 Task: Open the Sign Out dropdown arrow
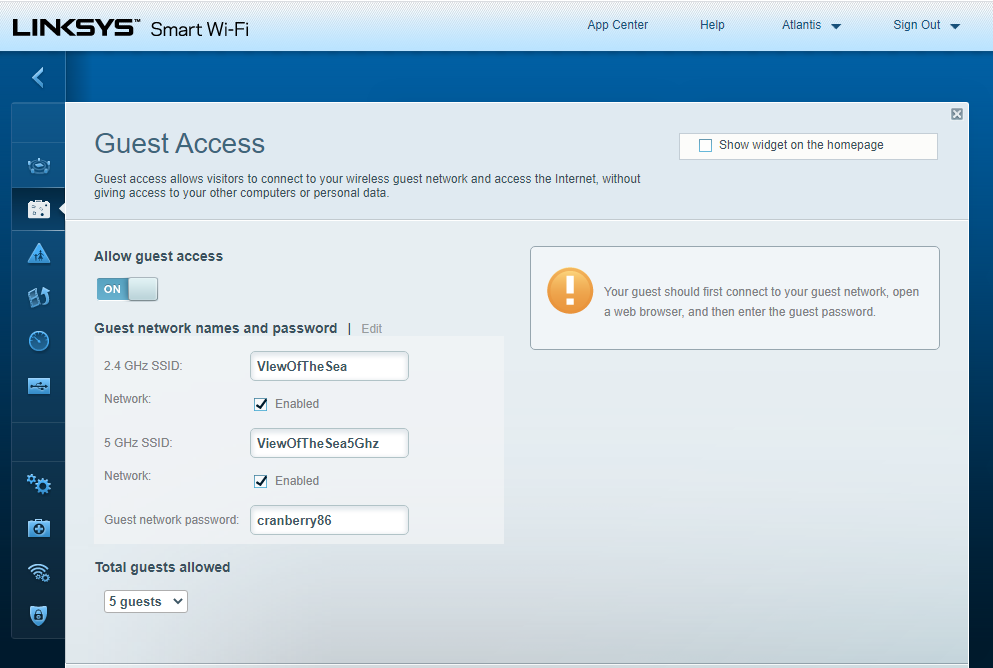click(x=953, y=25)
